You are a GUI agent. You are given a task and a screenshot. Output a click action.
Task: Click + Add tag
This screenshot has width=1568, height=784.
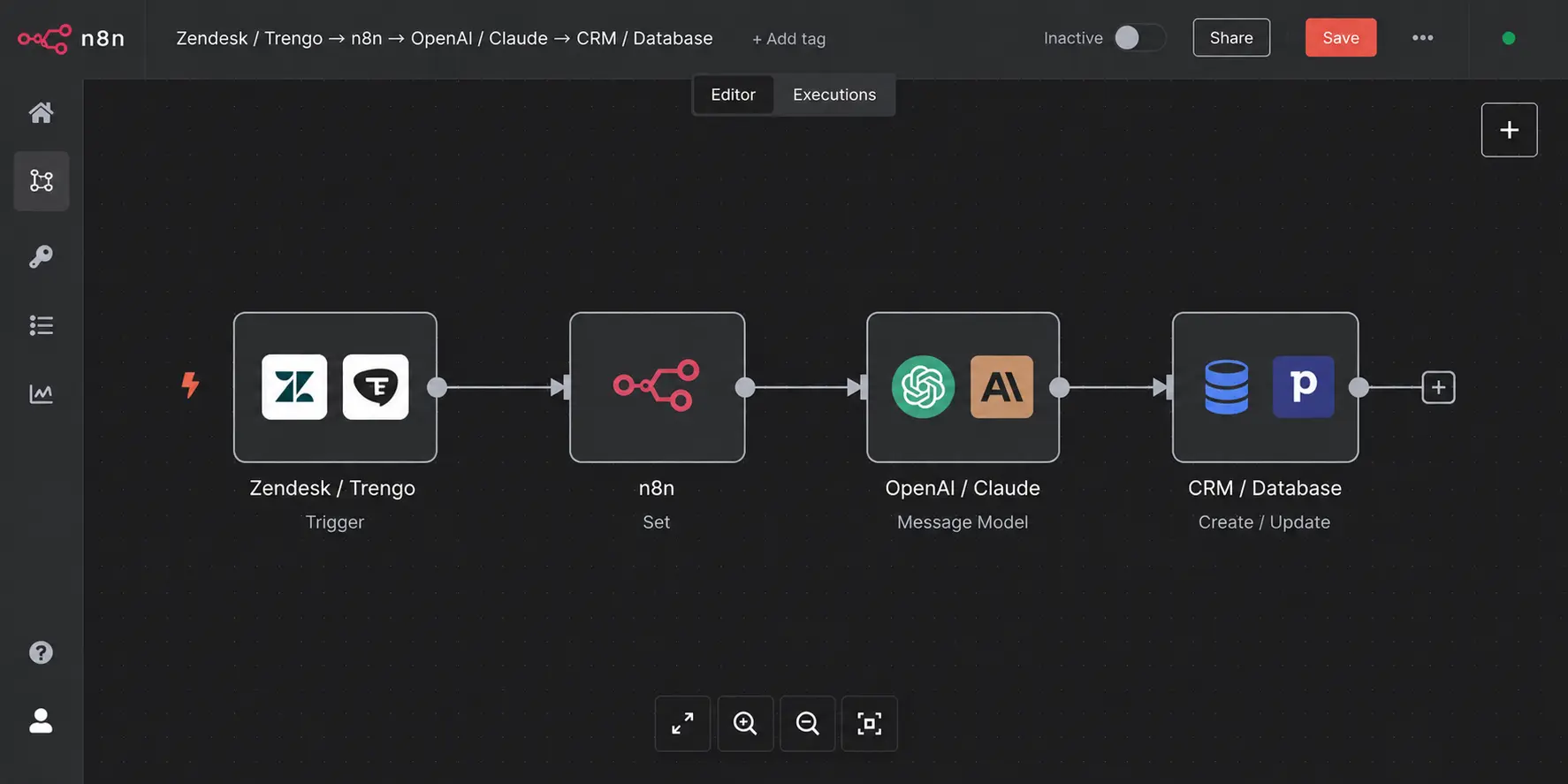pyautogui.click(x=788, y=39)
